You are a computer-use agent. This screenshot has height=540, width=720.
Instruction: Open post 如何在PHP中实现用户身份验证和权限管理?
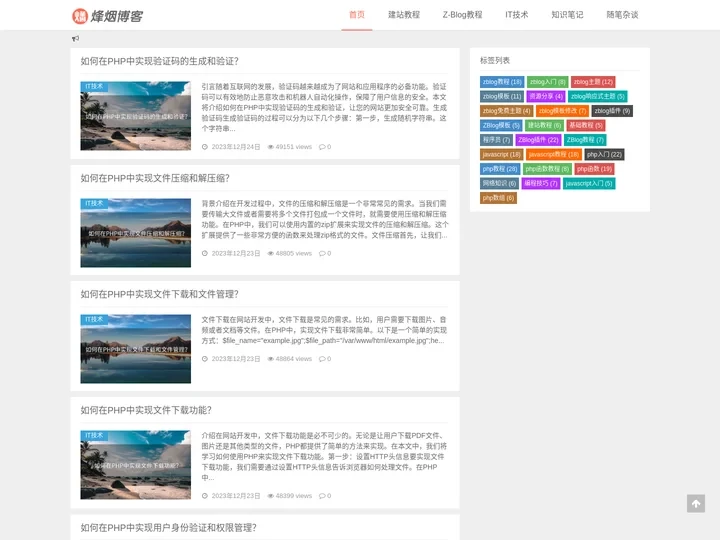tap(169, 528)
